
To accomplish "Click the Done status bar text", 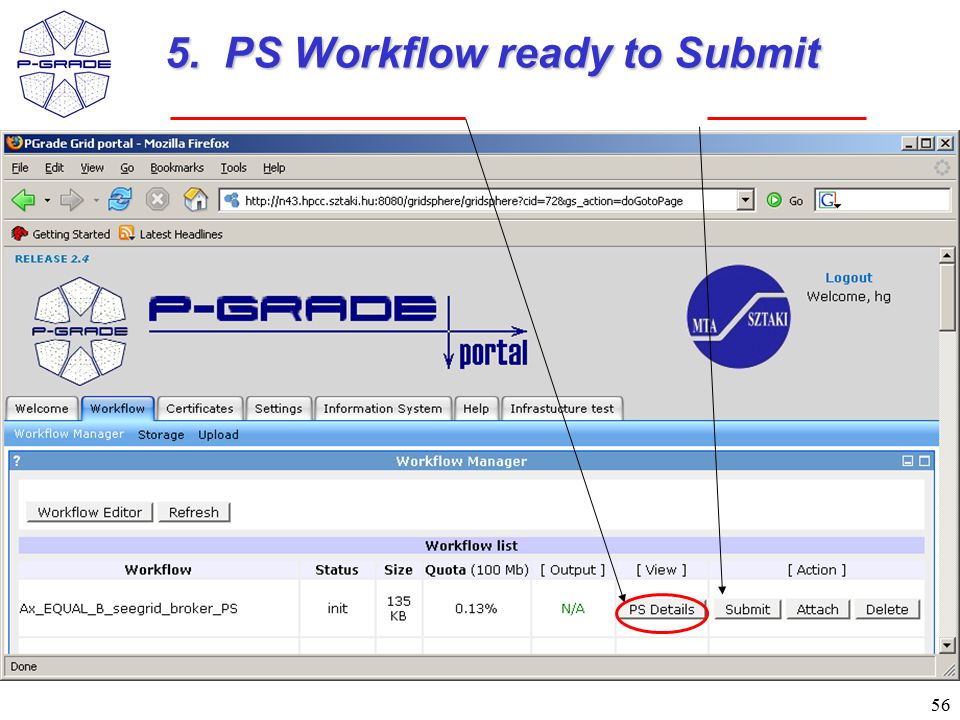I will click(23, 667).
